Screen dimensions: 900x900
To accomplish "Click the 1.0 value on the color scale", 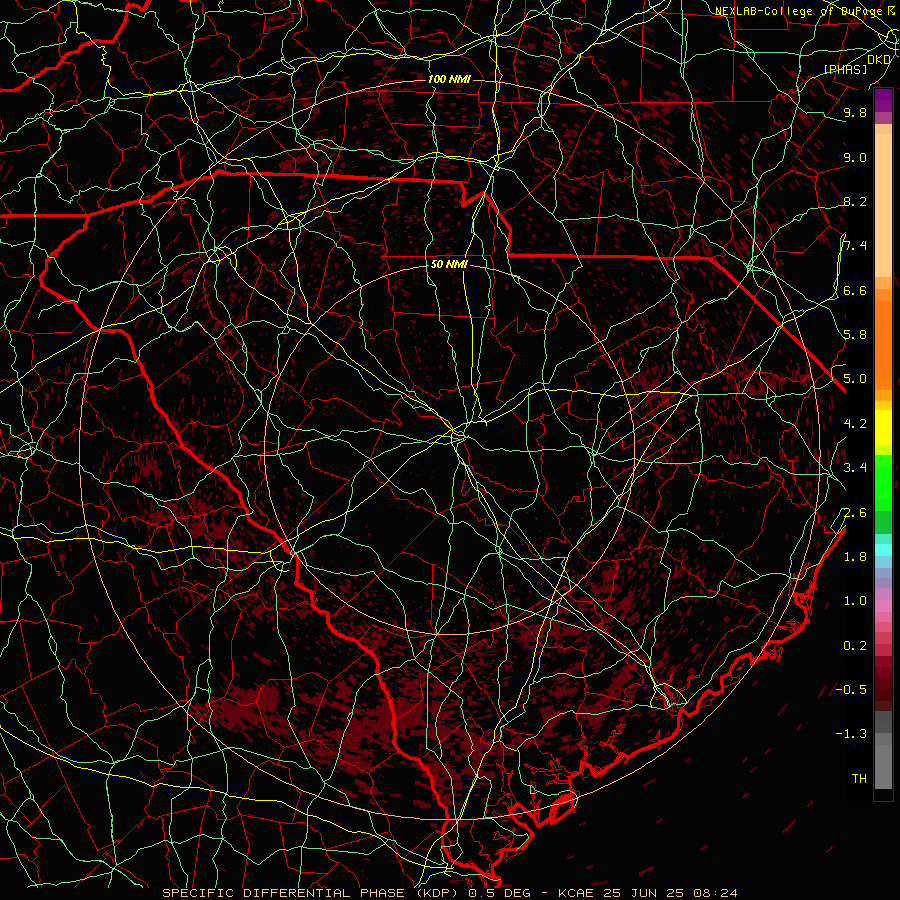I will (855, 601).
